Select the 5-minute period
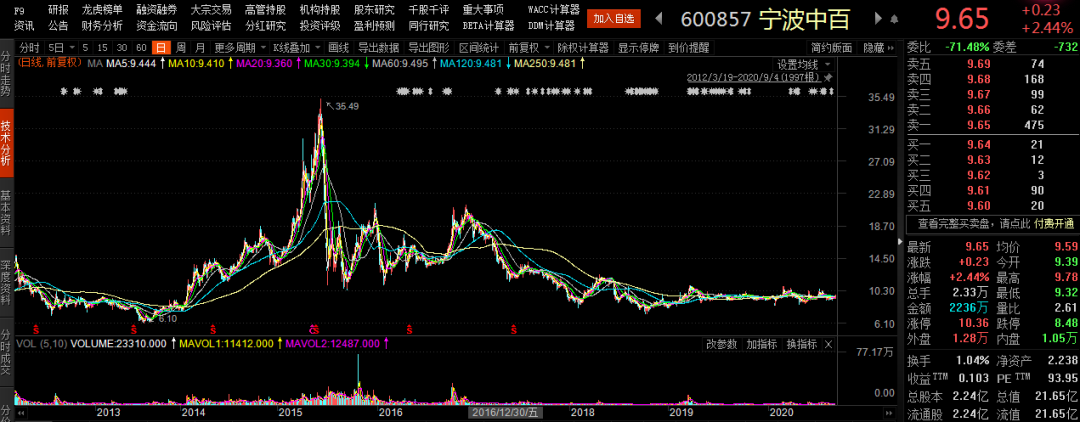The height and width of the screenshot is (422, 1080). click(x=85, y=48)
